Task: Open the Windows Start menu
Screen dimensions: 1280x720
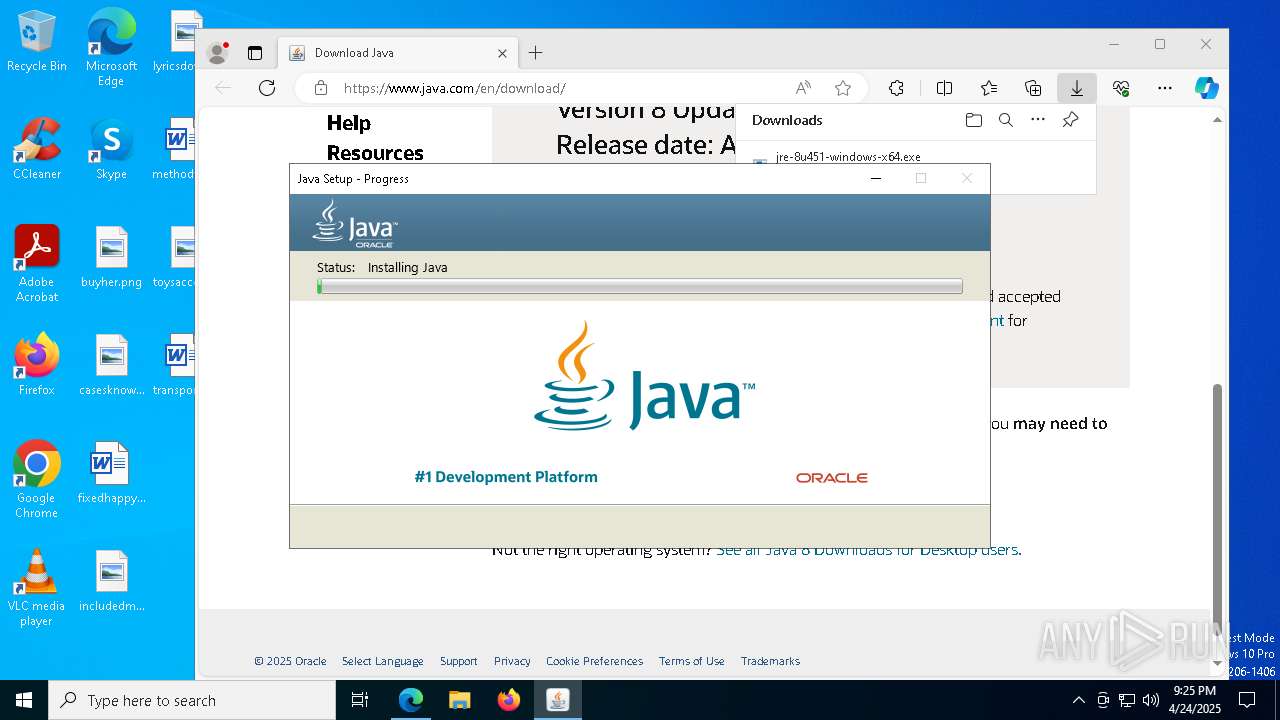Action: tap(24, 700)
